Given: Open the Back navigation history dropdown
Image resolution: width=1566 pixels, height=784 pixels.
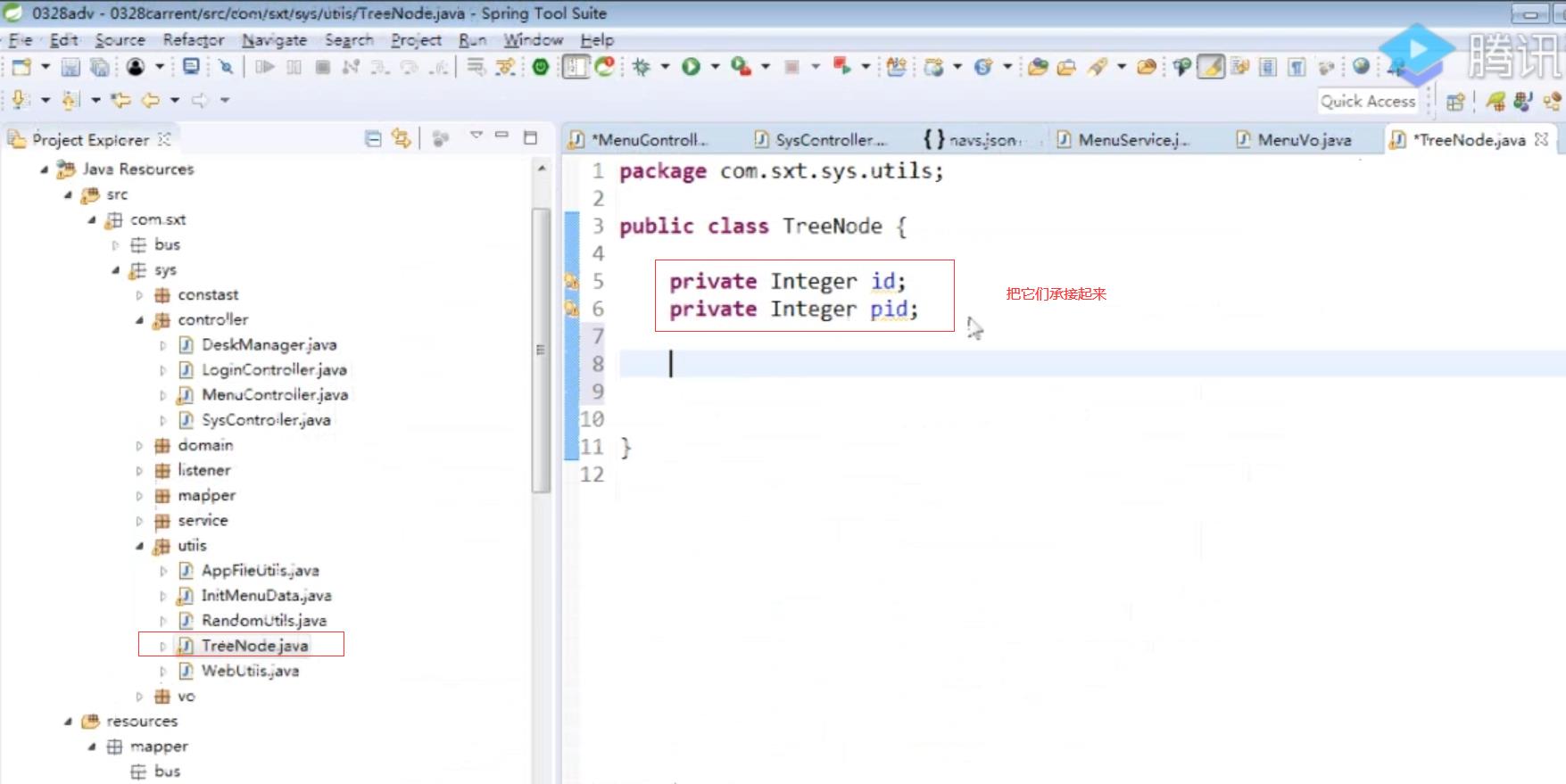Looking at the screenshot, I should (x=175, y=100).
